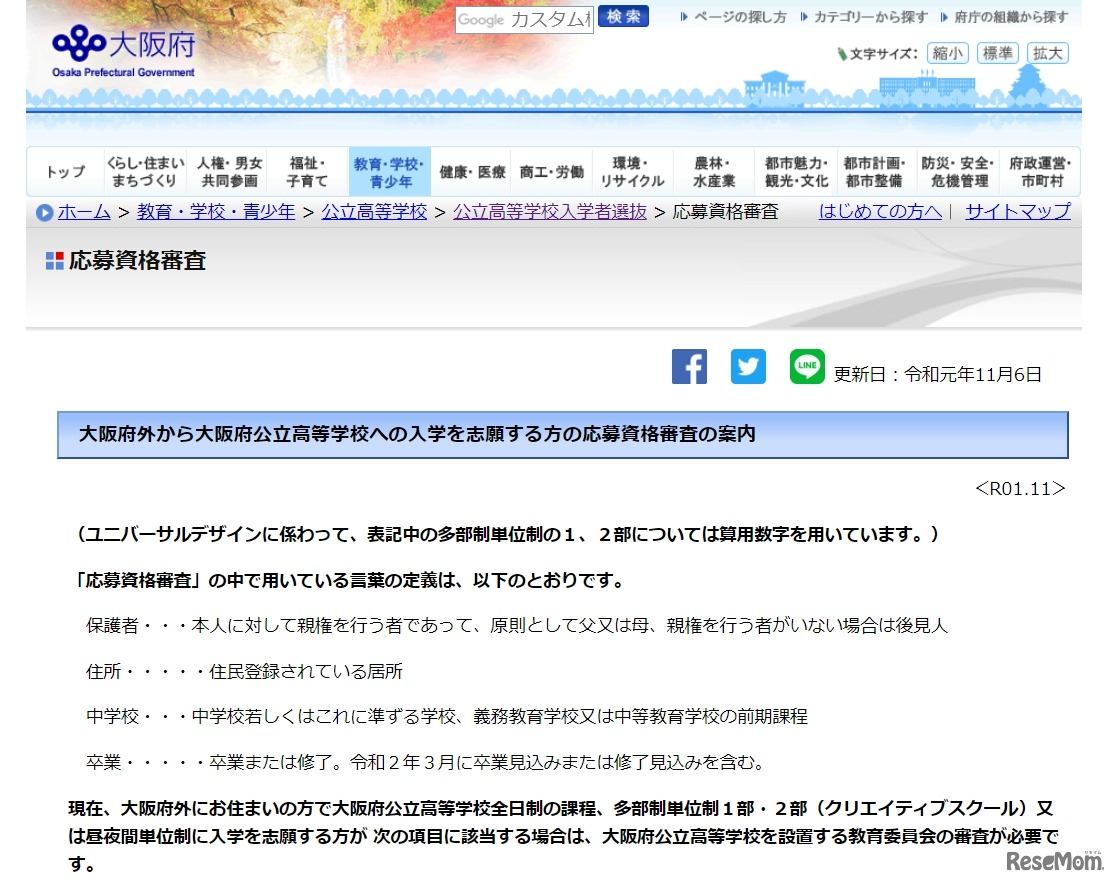The height and width of the screenshot is (884, 1117).
Task: Click the 住所 definition line
Action: point(244,671)
